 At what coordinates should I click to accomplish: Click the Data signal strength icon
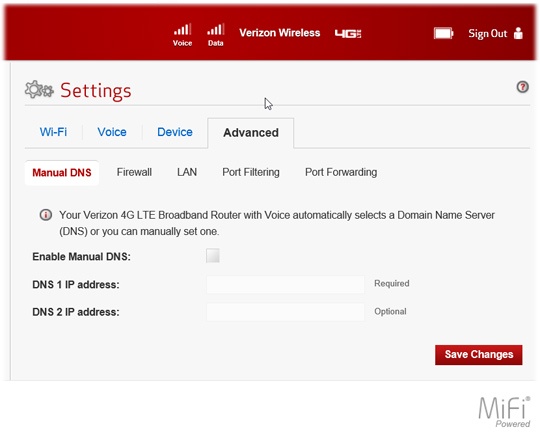pyautogui.click(x=216, y=30)
